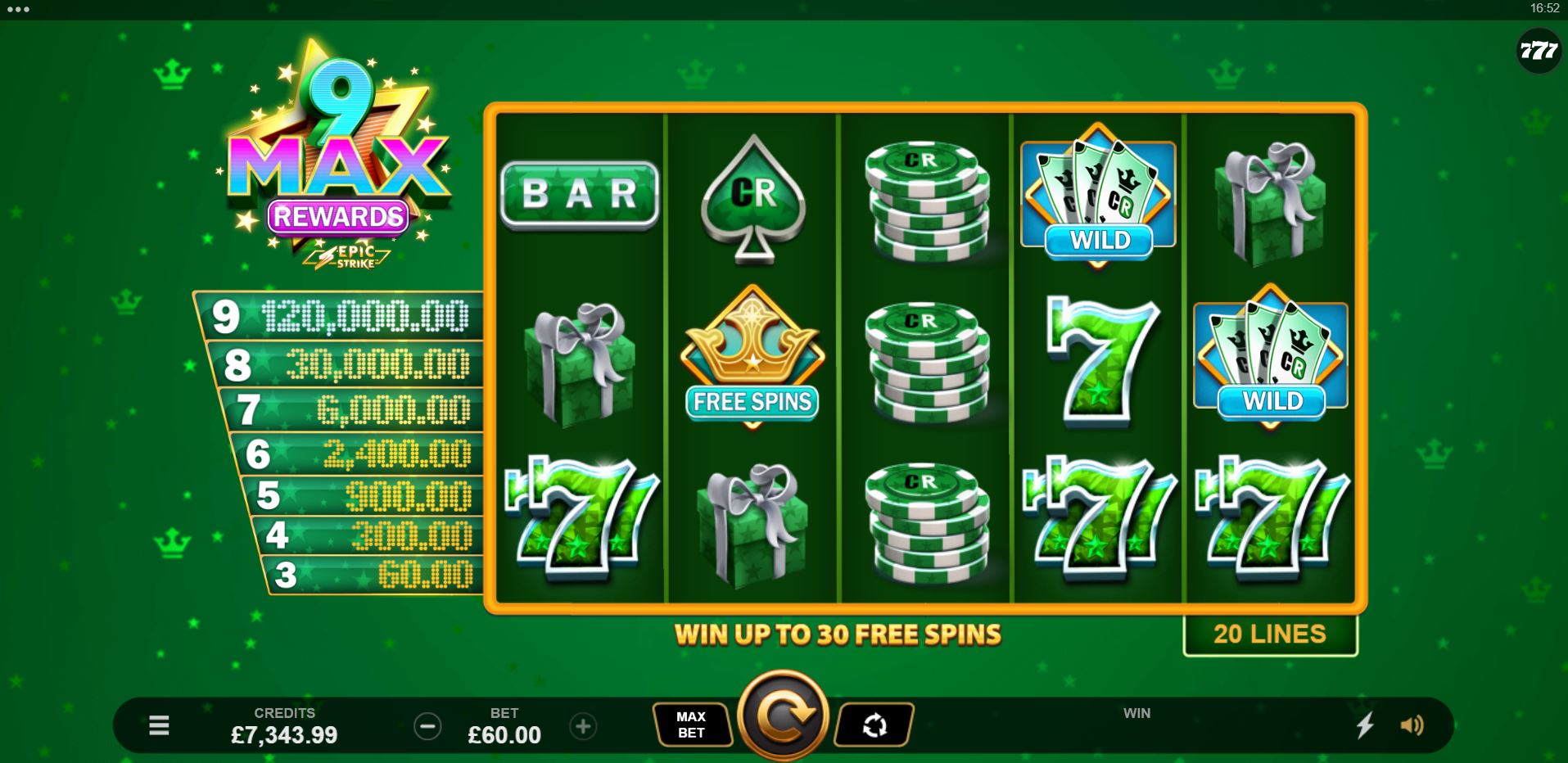Screen dimensions: 1568x763
Task: Click the MAX BET button
Action: (x=692, y=725)
